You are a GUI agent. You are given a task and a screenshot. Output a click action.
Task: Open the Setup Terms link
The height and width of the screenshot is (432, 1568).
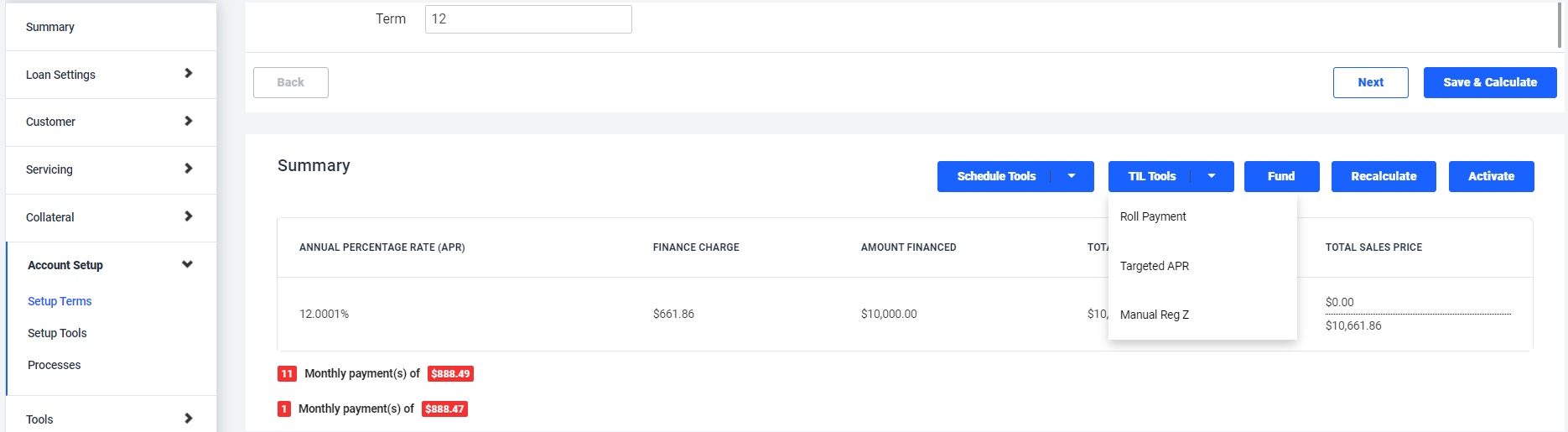pyautogui.click(x=60, y=301)
